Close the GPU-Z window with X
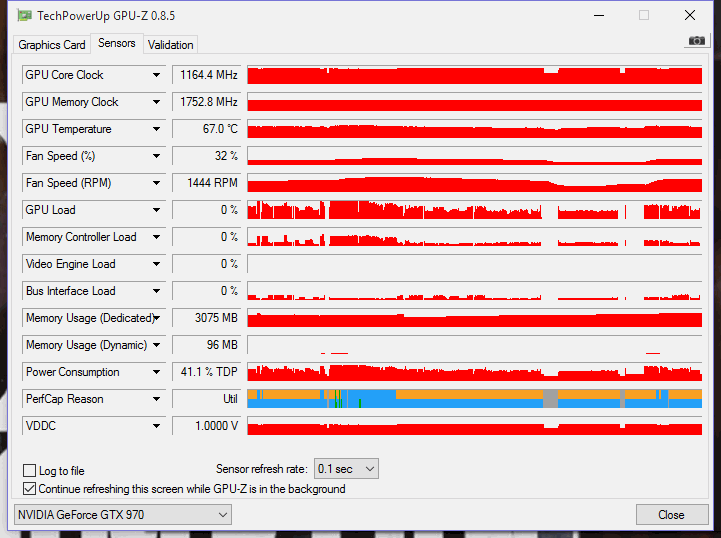The width and height of the screenshot is (721, 538). coord(690,16)
